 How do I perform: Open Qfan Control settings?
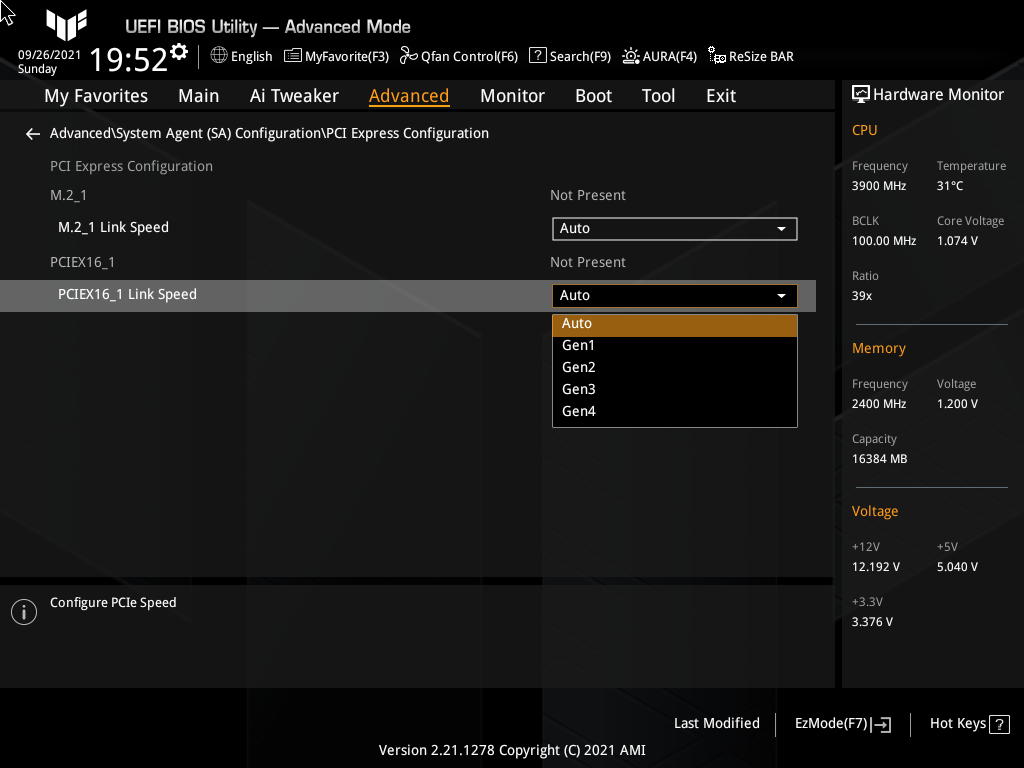[458, 56]
